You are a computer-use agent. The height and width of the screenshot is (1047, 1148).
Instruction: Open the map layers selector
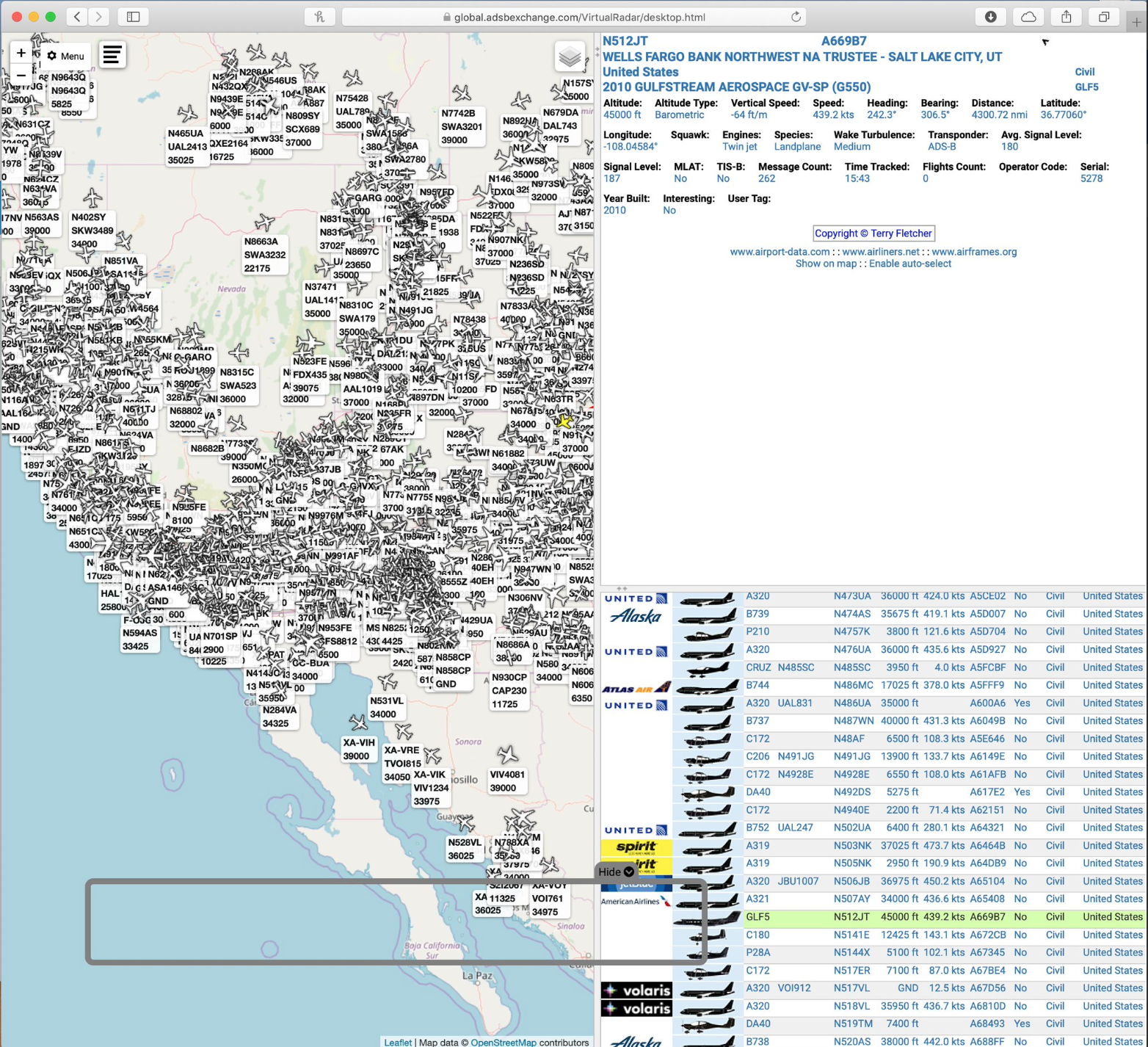(x=570, y=57)
